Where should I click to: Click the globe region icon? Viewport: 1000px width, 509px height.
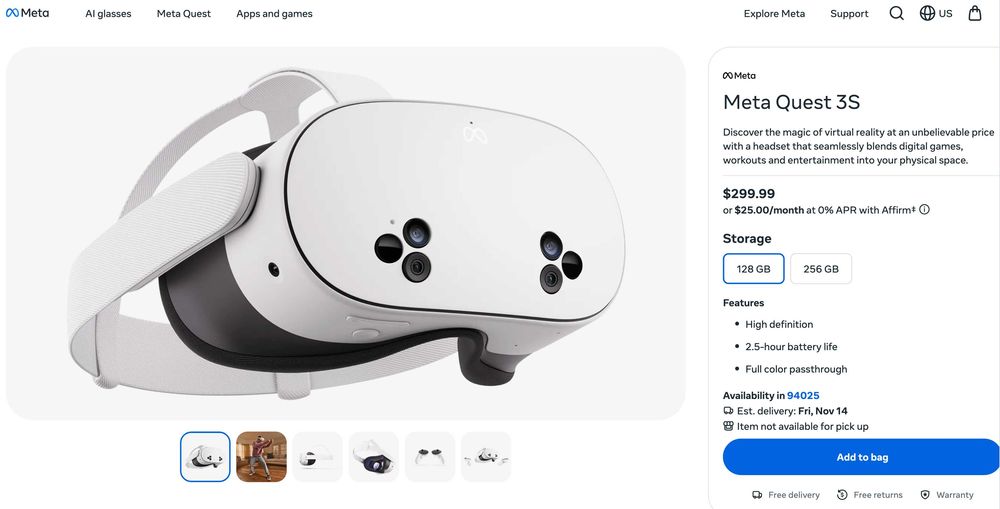tap(927, 13)
